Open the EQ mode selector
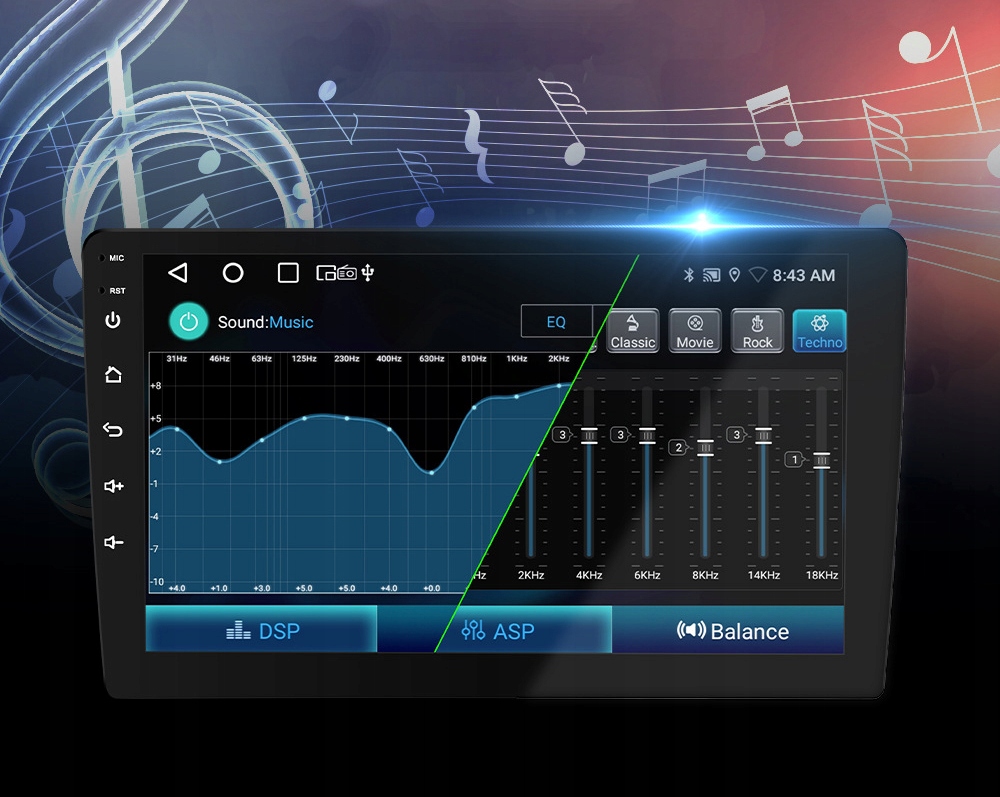Image resolution: width=1000 pixels, height=797 pixels. coord(556,321)
